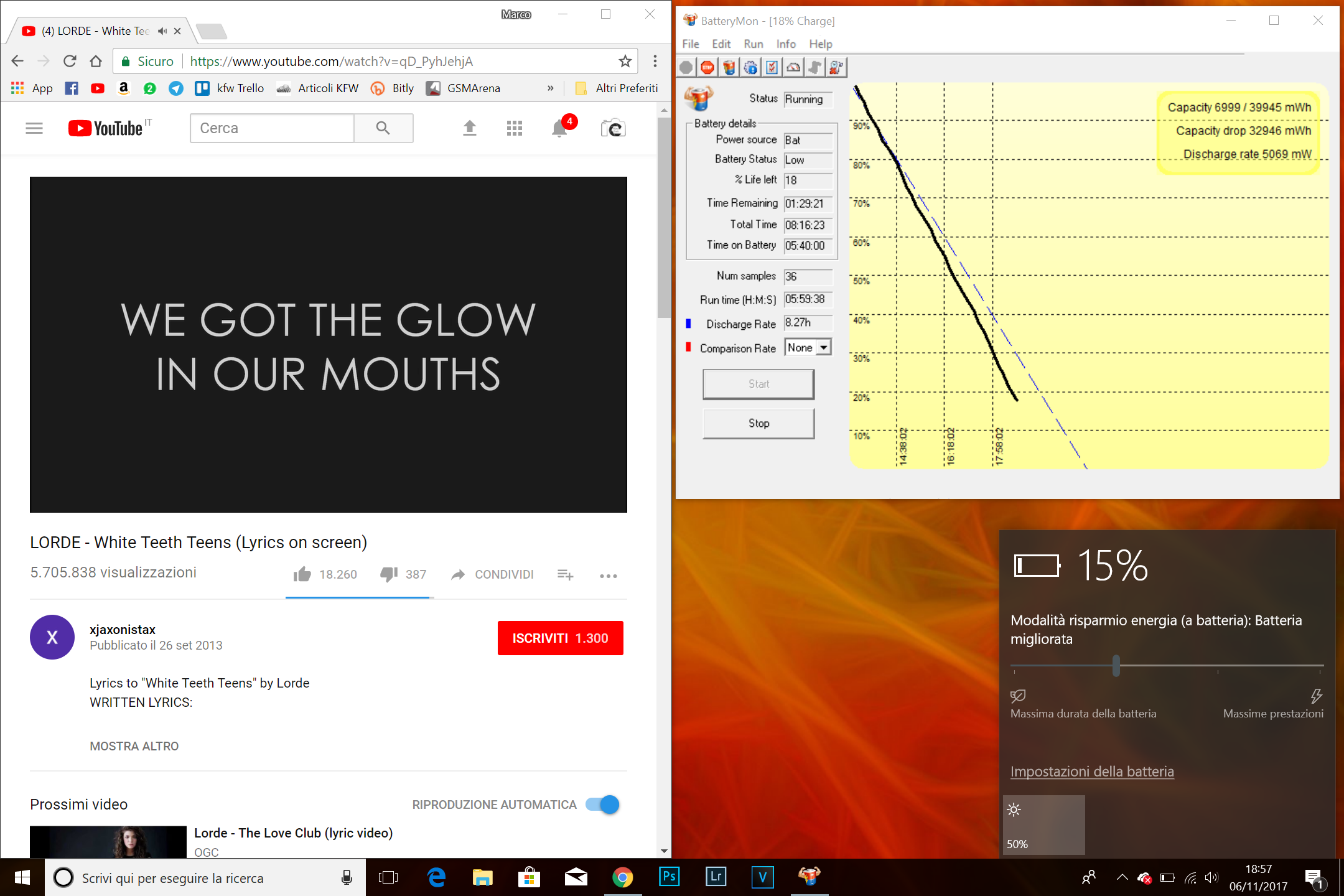This screenshot has height=896, width=1344.
Task: Open battery info toolbar icon in BatteryMon
Action: 729,67
